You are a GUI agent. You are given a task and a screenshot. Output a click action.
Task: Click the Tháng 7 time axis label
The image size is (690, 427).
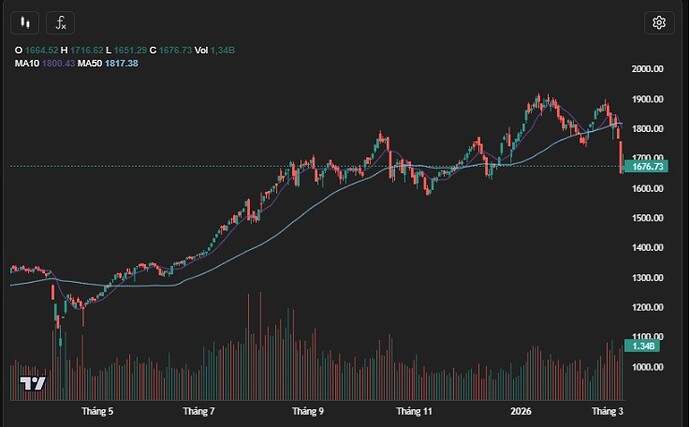[x=199, y=411]
